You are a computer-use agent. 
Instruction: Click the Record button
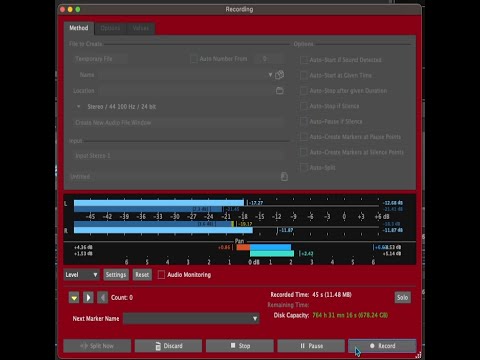[382, 346]
